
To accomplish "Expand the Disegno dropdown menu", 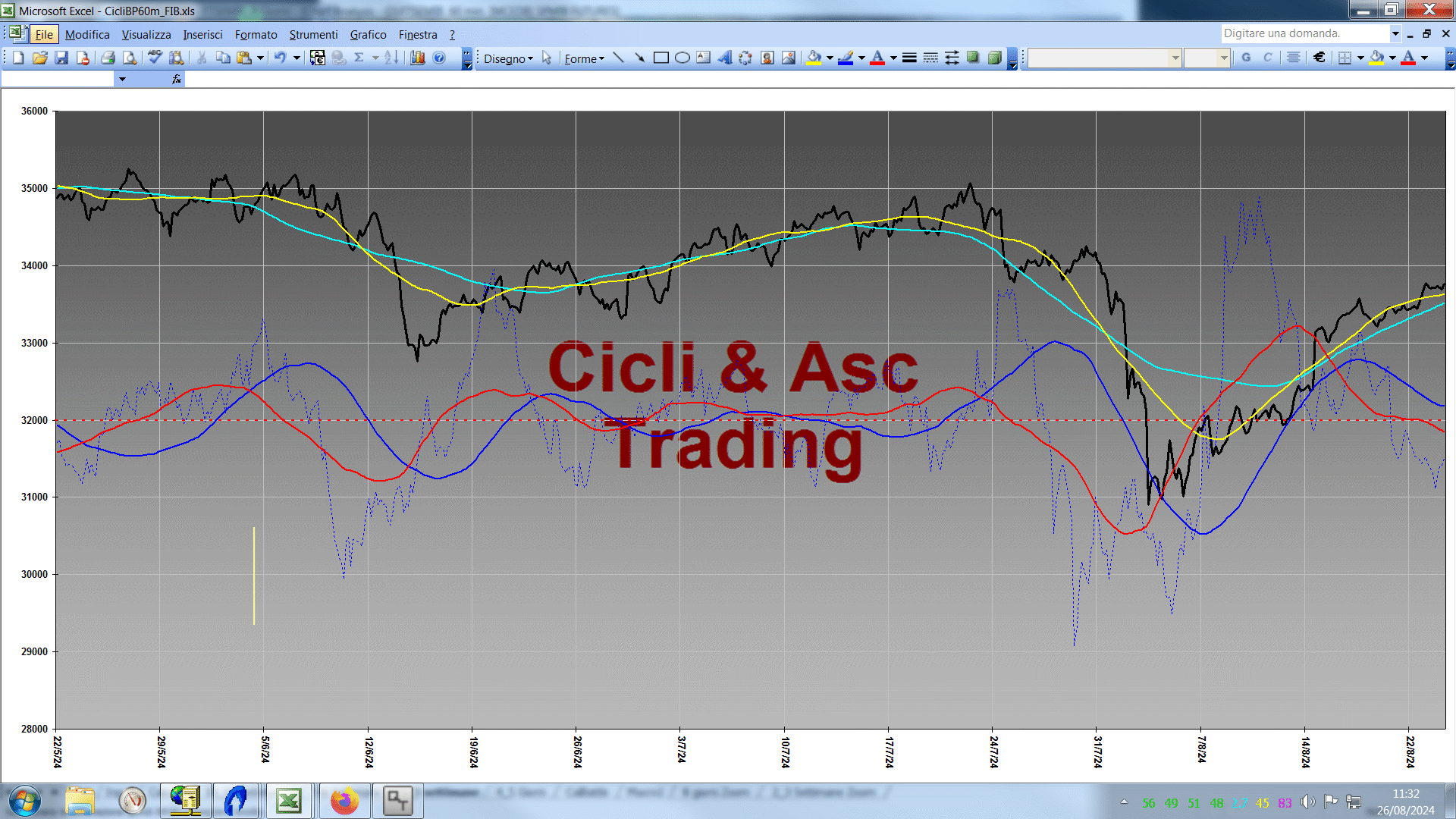I will [508, 58].
